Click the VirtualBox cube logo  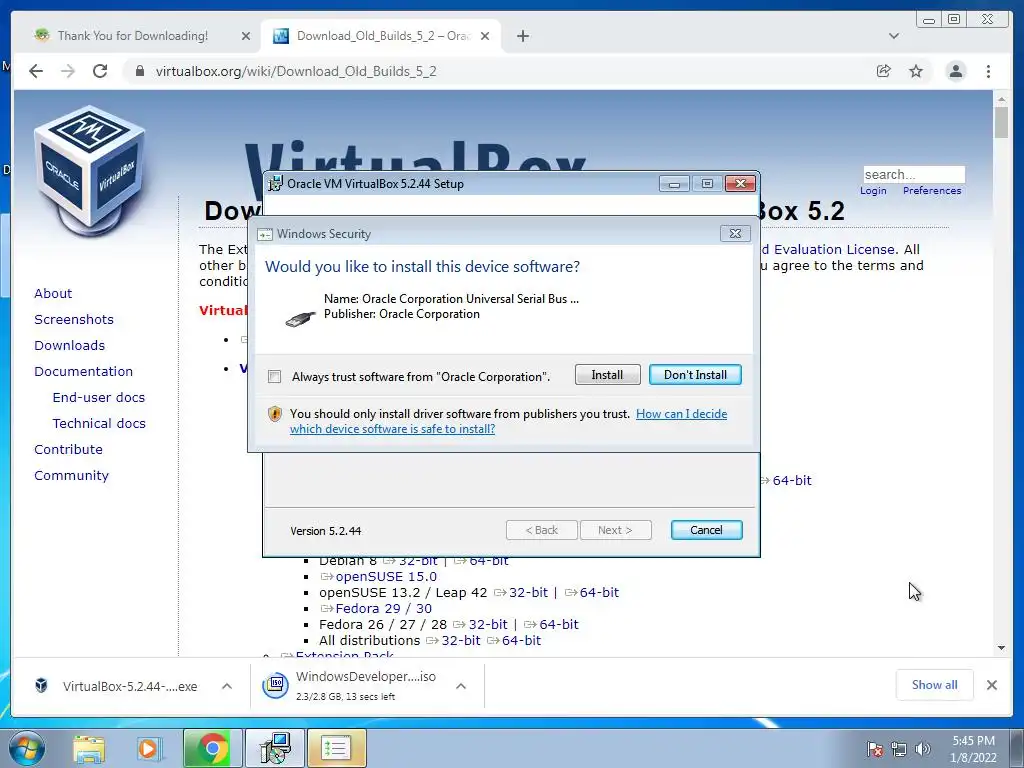[x=90, y=171]
